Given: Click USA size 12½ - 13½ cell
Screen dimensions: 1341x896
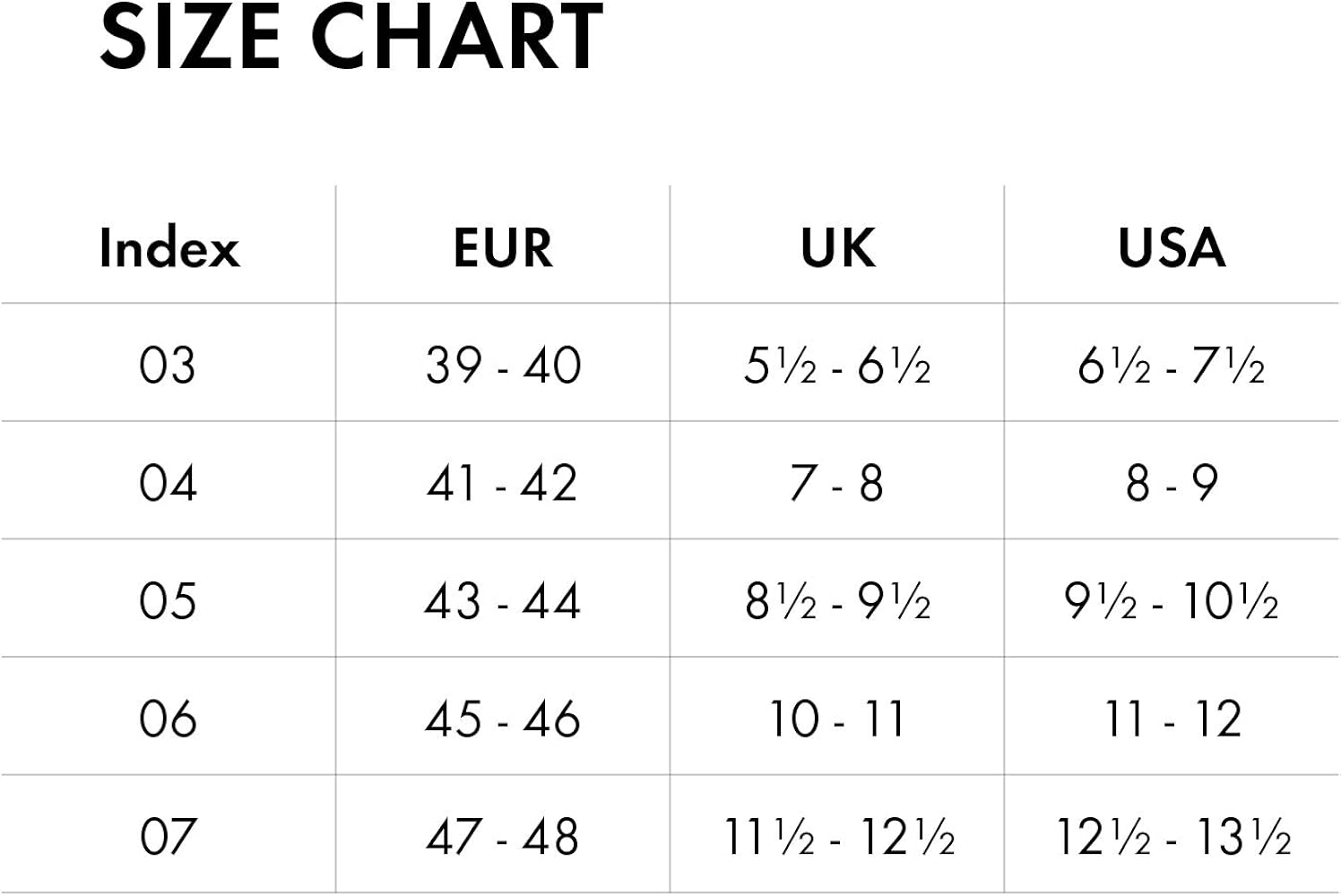Looking at the screenshot, I should tap(1172, 836).
